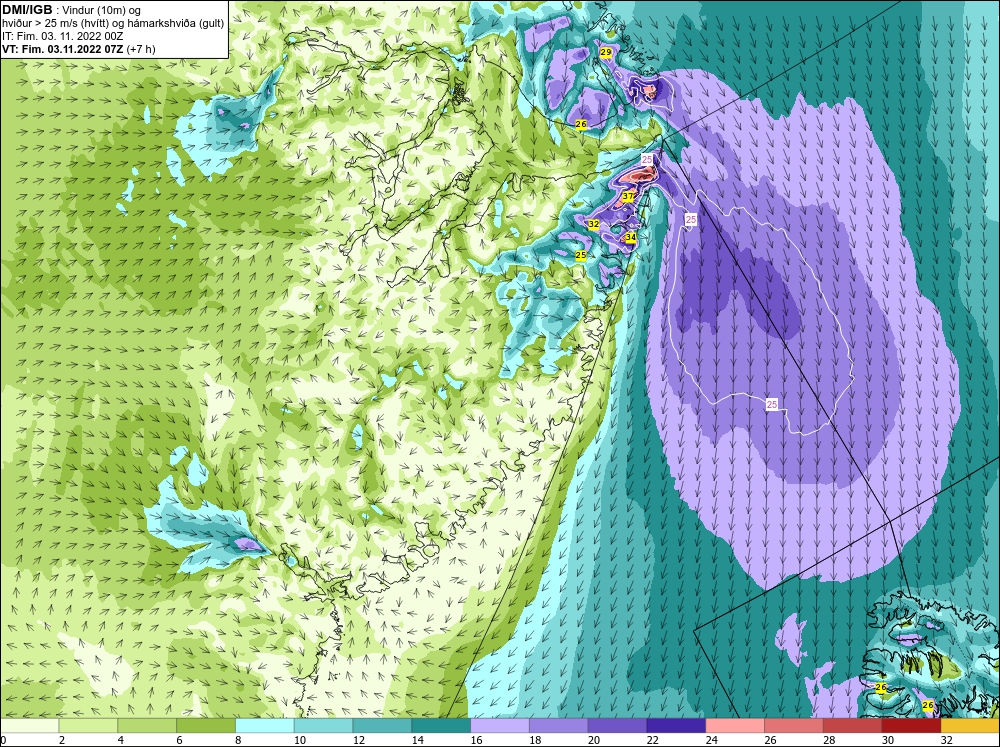Select the 18–20 m/s purple swatch

[559, 726]
